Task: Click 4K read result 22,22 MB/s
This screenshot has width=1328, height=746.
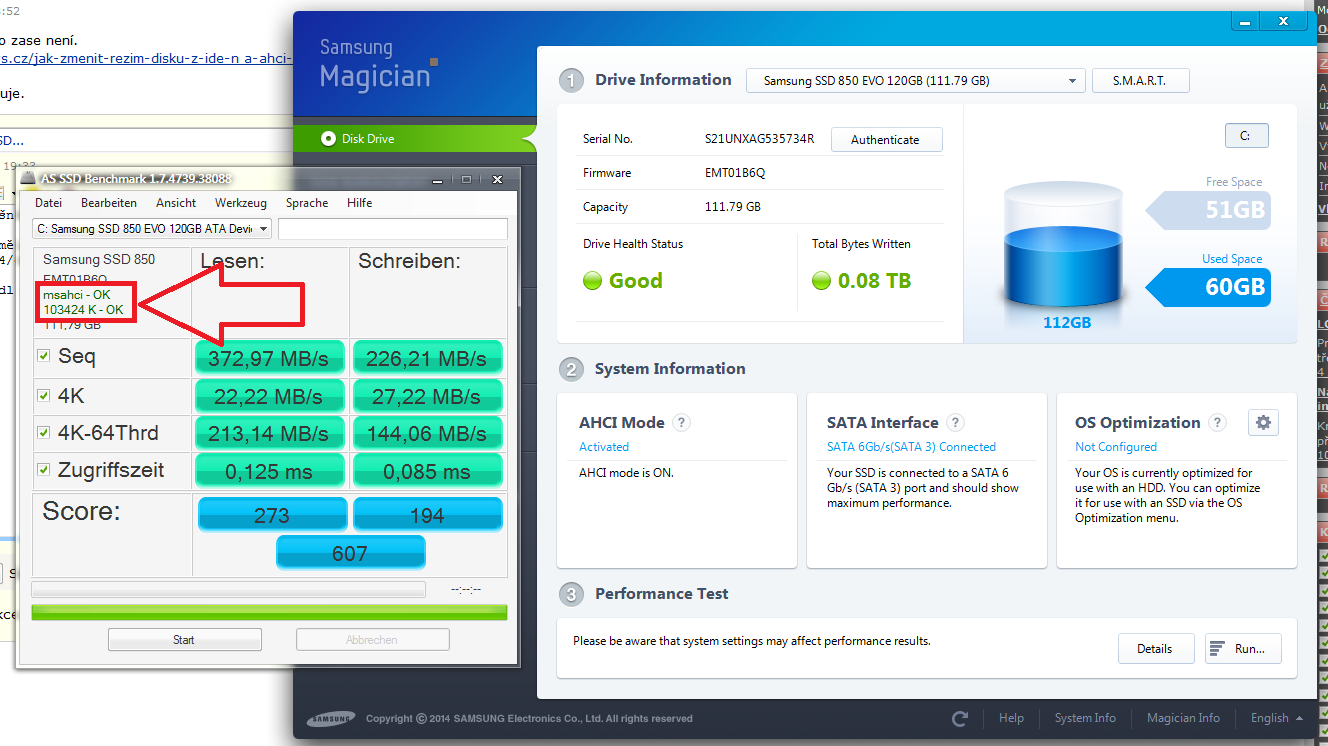Action: tap(269, 396)
